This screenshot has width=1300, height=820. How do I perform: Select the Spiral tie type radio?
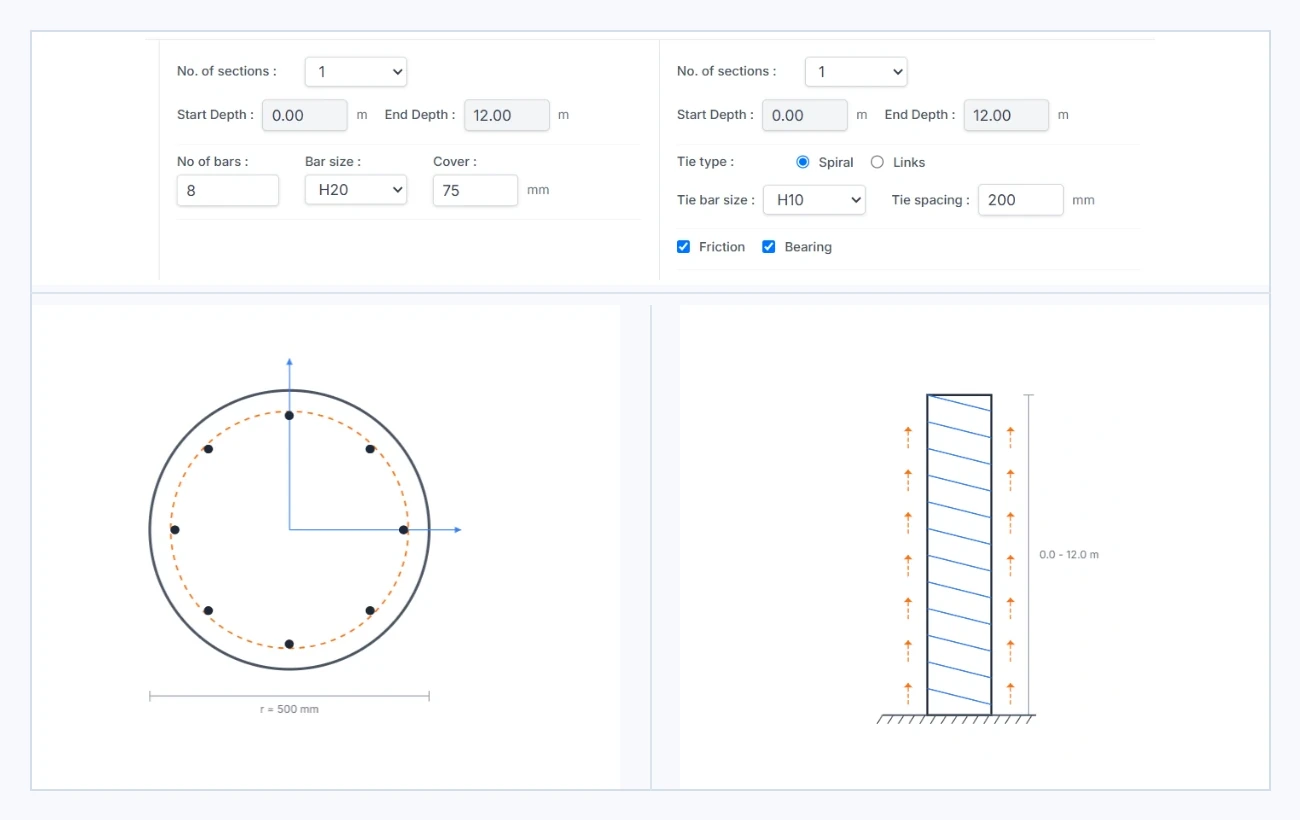pyautogui.click(x=803, y=162)
